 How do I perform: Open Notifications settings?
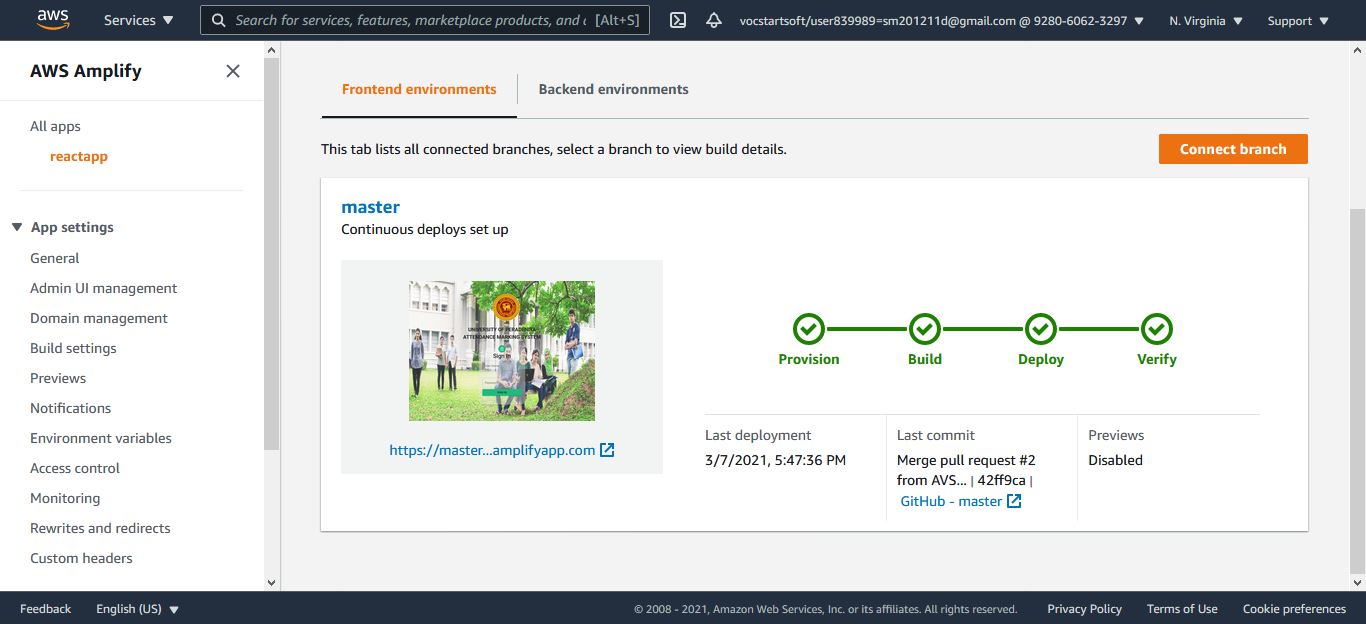[x=70, y=408]
